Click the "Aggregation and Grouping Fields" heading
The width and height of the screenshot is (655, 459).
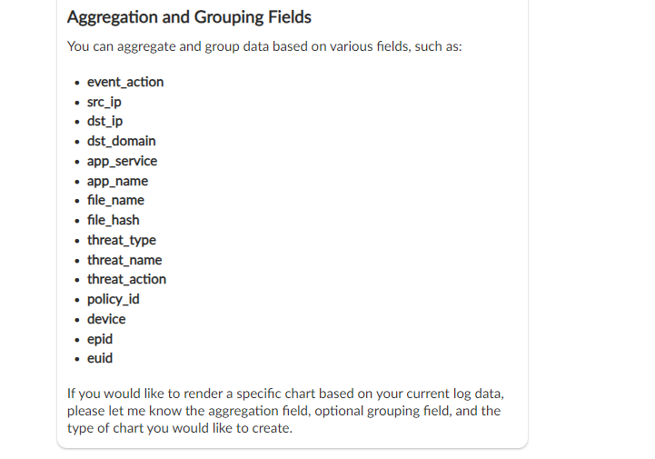[x=188, y=17]
